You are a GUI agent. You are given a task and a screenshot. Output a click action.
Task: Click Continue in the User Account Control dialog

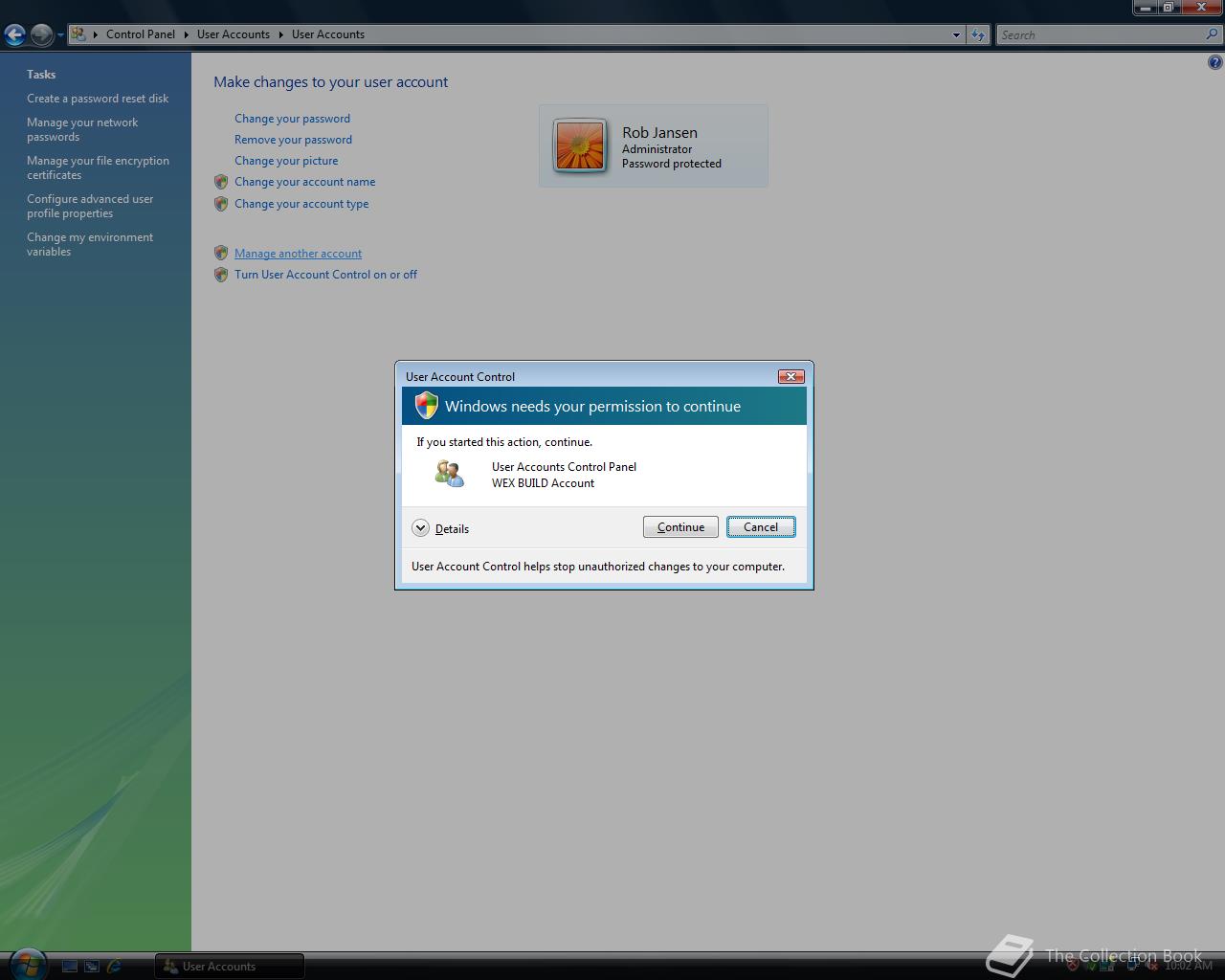[680, 527]
